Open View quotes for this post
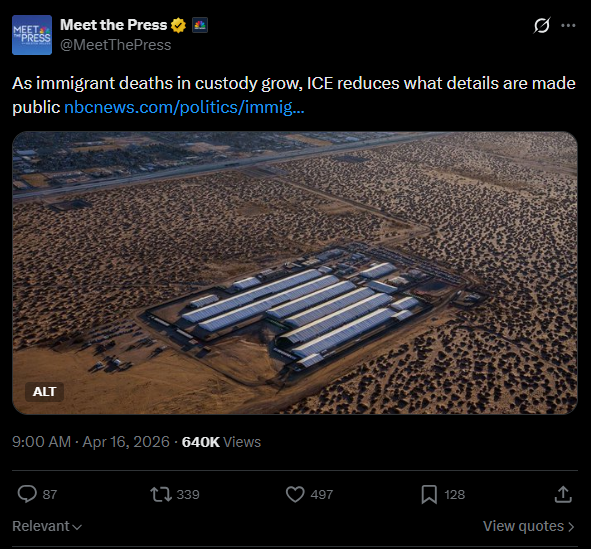The height and width of the screenshot is (549, 591). click(x=528, y=526)
